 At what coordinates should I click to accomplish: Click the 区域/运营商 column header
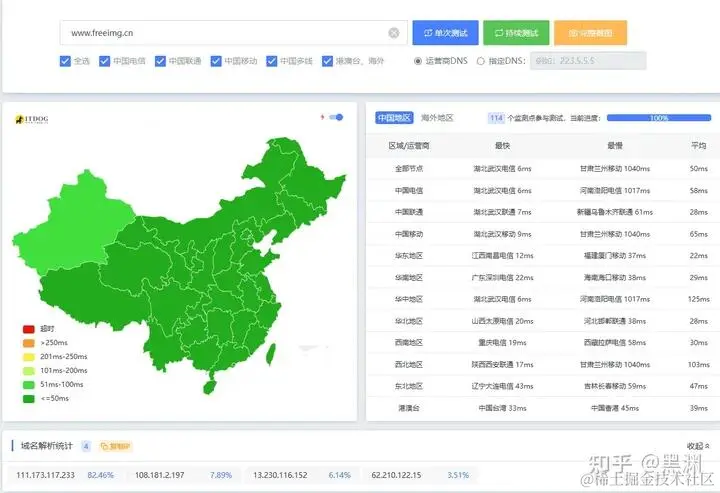point(409,146)
